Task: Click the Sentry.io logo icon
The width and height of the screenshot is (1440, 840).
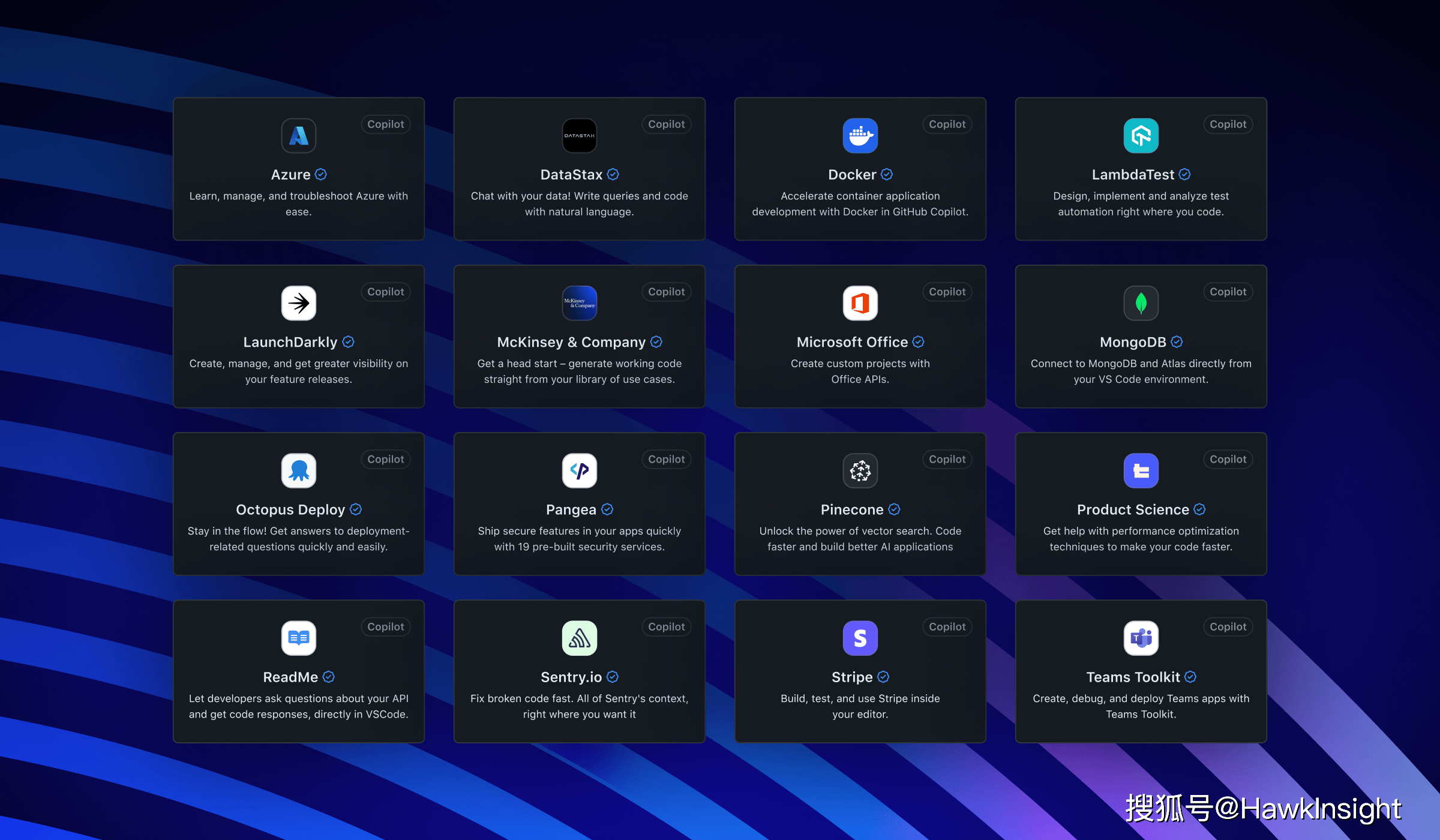Action: pyautogui.click(x=580, y=638)
